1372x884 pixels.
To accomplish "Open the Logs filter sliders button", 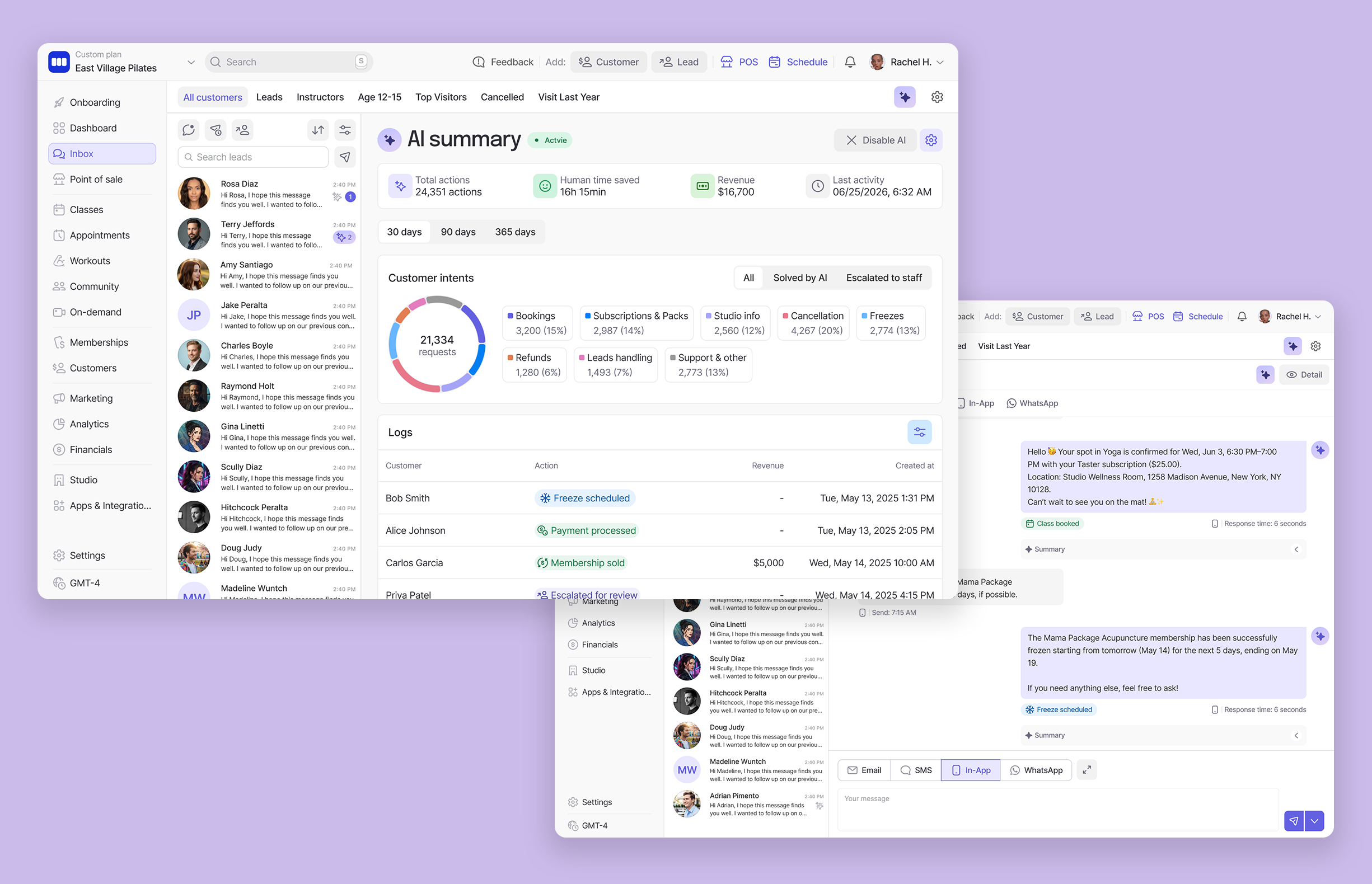I will click(920, 432).
